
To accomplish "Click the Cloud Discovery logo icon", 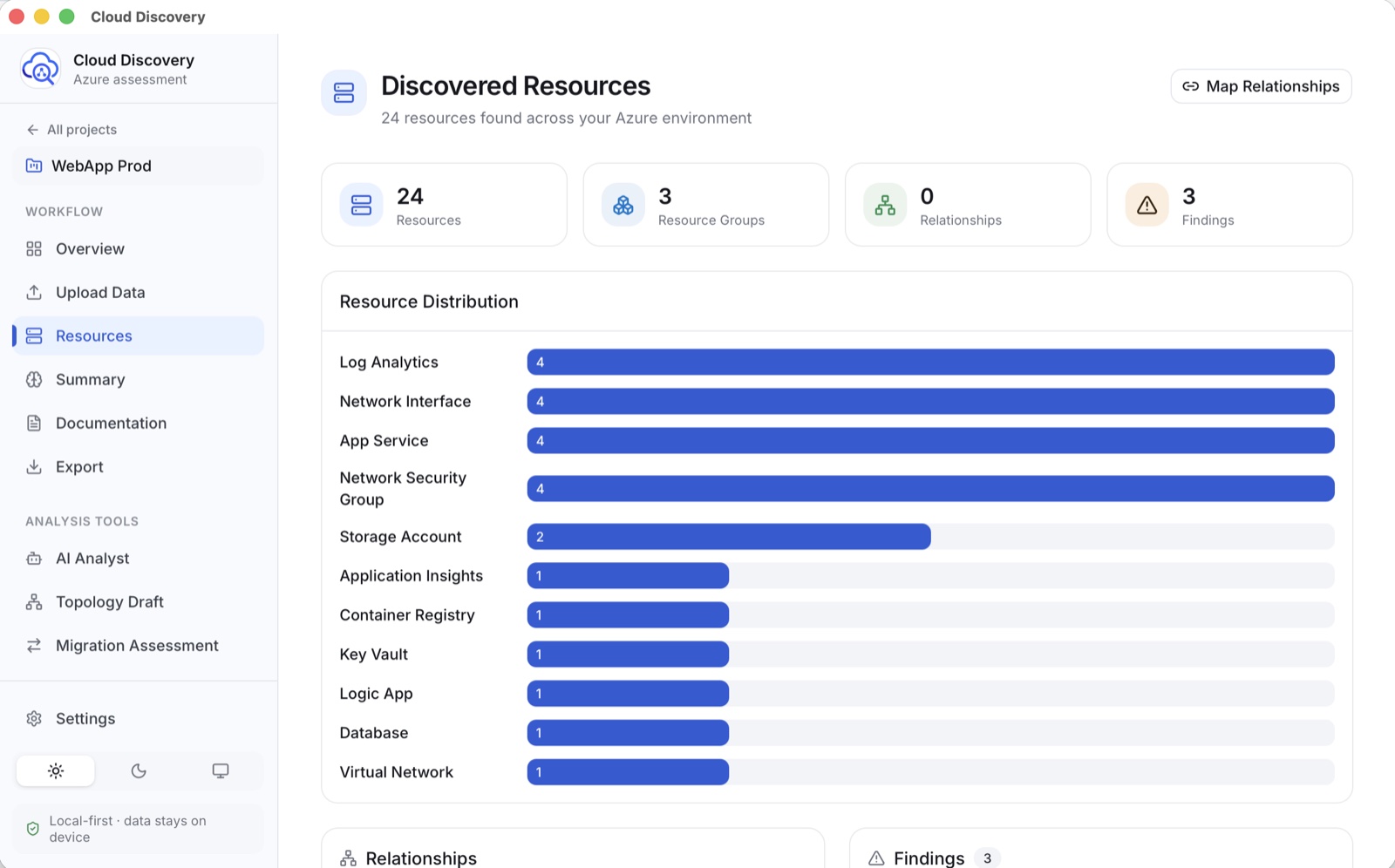I will pos(40,68).
